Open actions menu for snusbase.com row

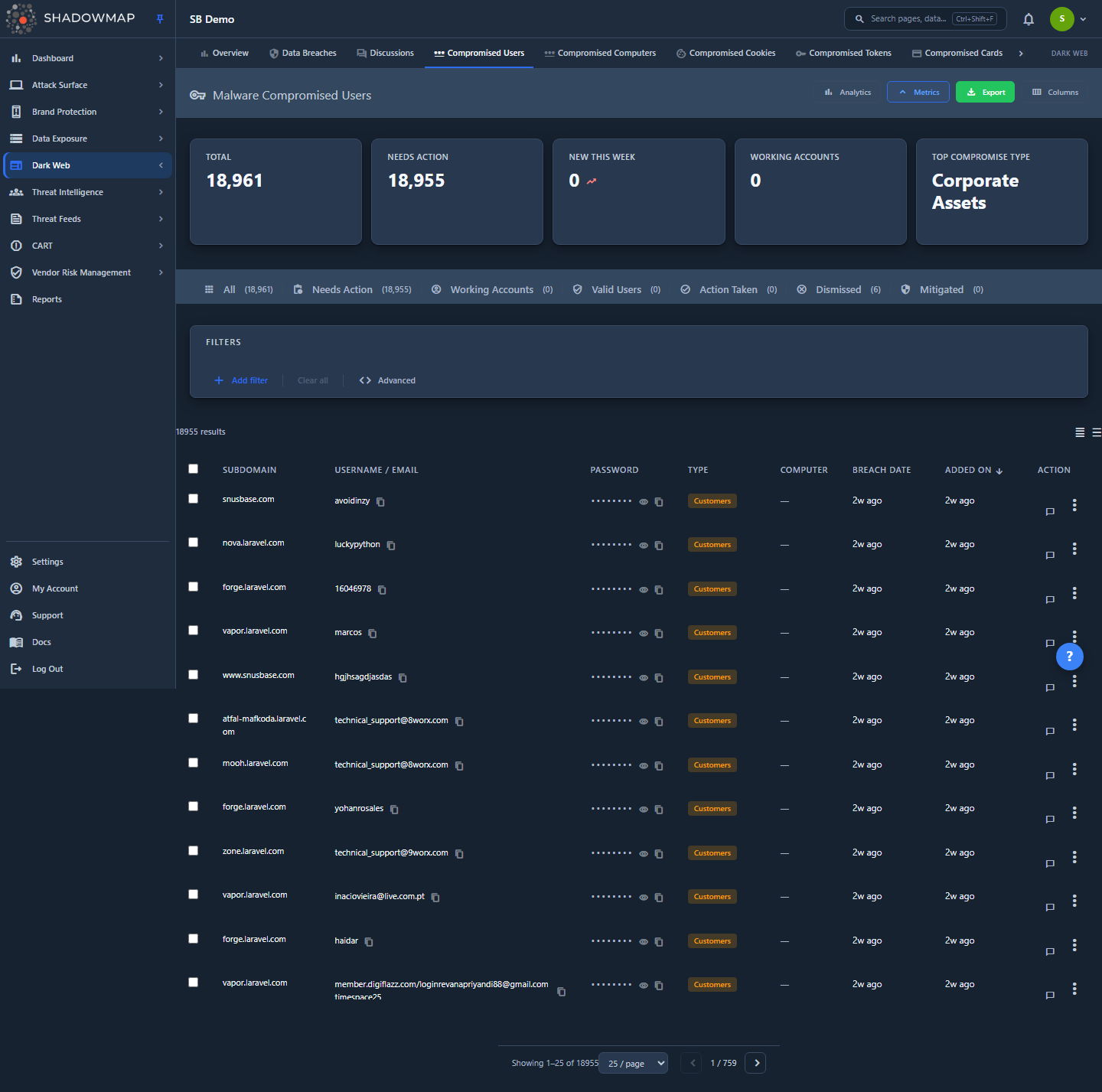[1074, 505]
